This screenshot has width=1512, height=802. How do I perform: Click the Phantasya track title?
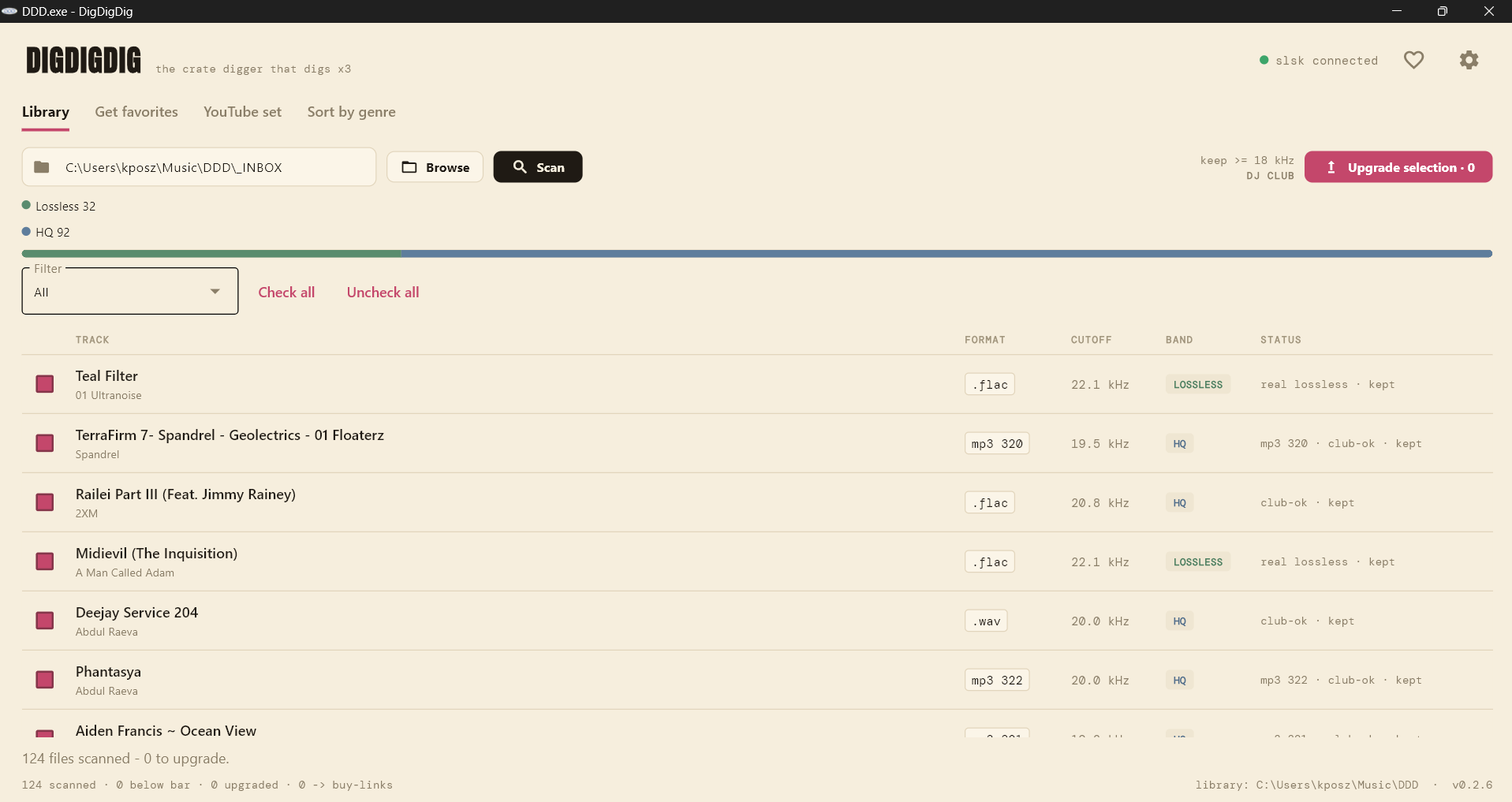(108, 672)
